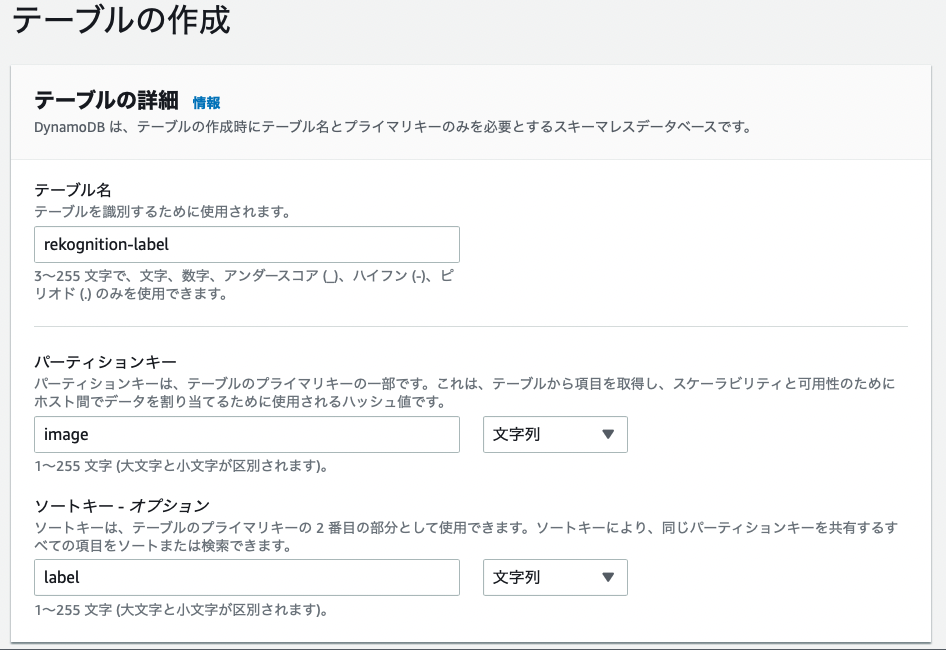Click the テーブル名 input containing rekognition-label
The height and width of the screenshot is (650, 946).
pos(247,244)
